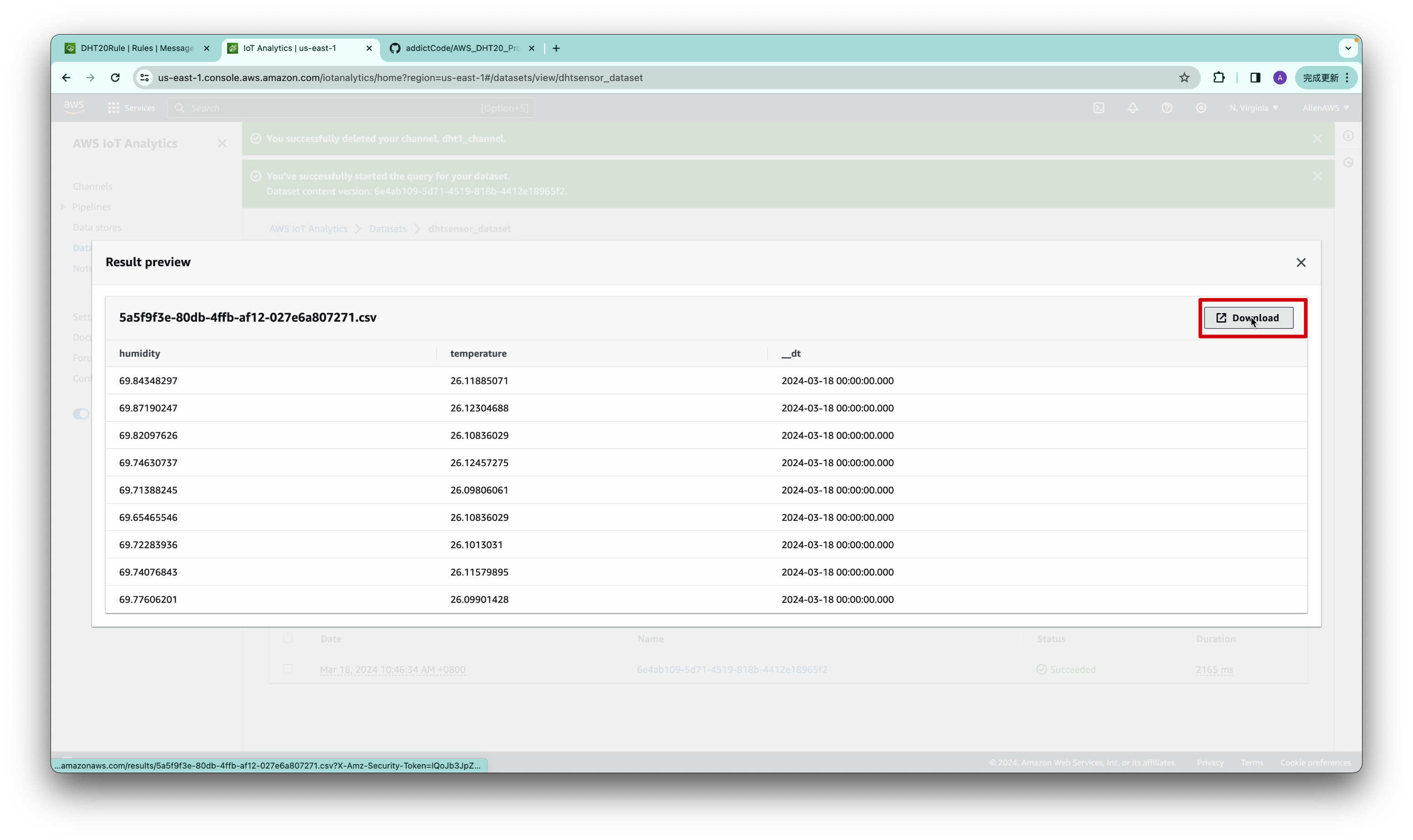This screenshot has width=1413, height=840.
Task: Open the Terms footer link
Action: point(1252,763)
